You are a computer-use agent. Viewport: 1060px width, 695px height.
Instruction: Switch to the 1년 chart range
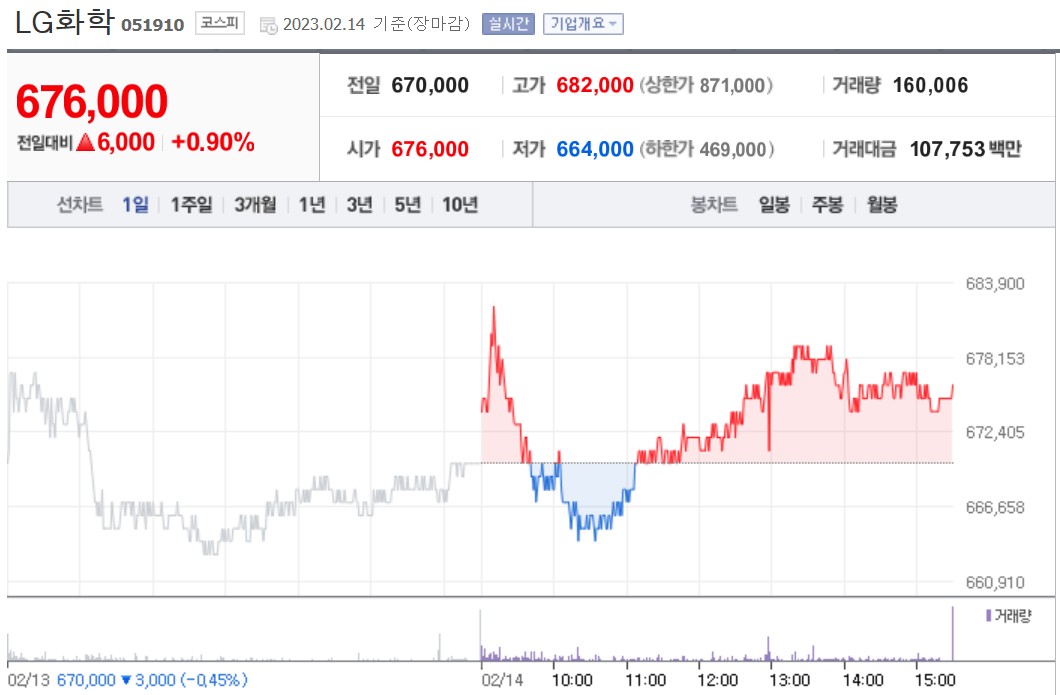click(x=312, y=204)
